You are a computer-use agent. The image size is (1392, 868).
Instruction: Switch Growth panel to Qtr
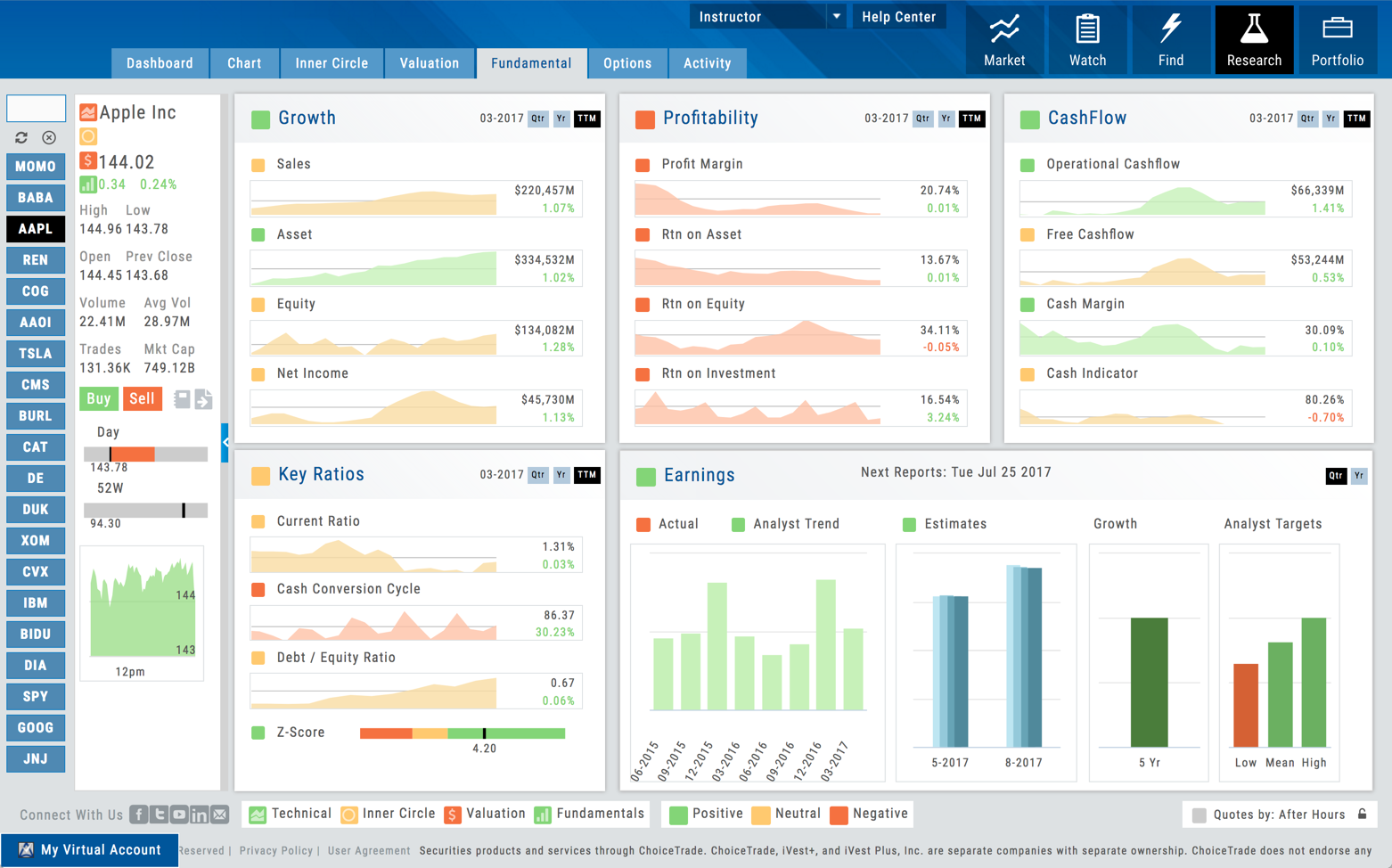pos(538,119)
